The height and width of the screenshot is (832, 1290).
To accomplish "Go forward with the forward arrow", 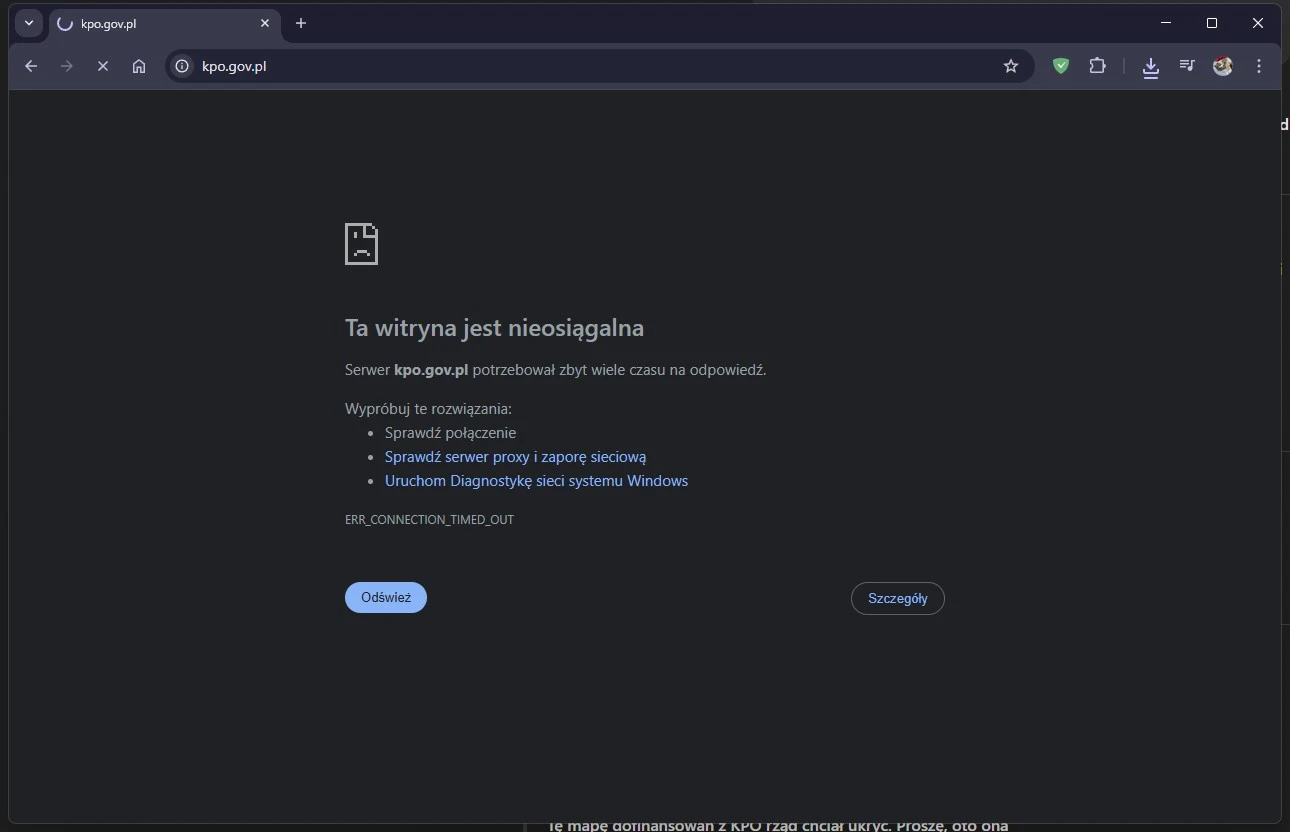I will [x=67, y=66].
